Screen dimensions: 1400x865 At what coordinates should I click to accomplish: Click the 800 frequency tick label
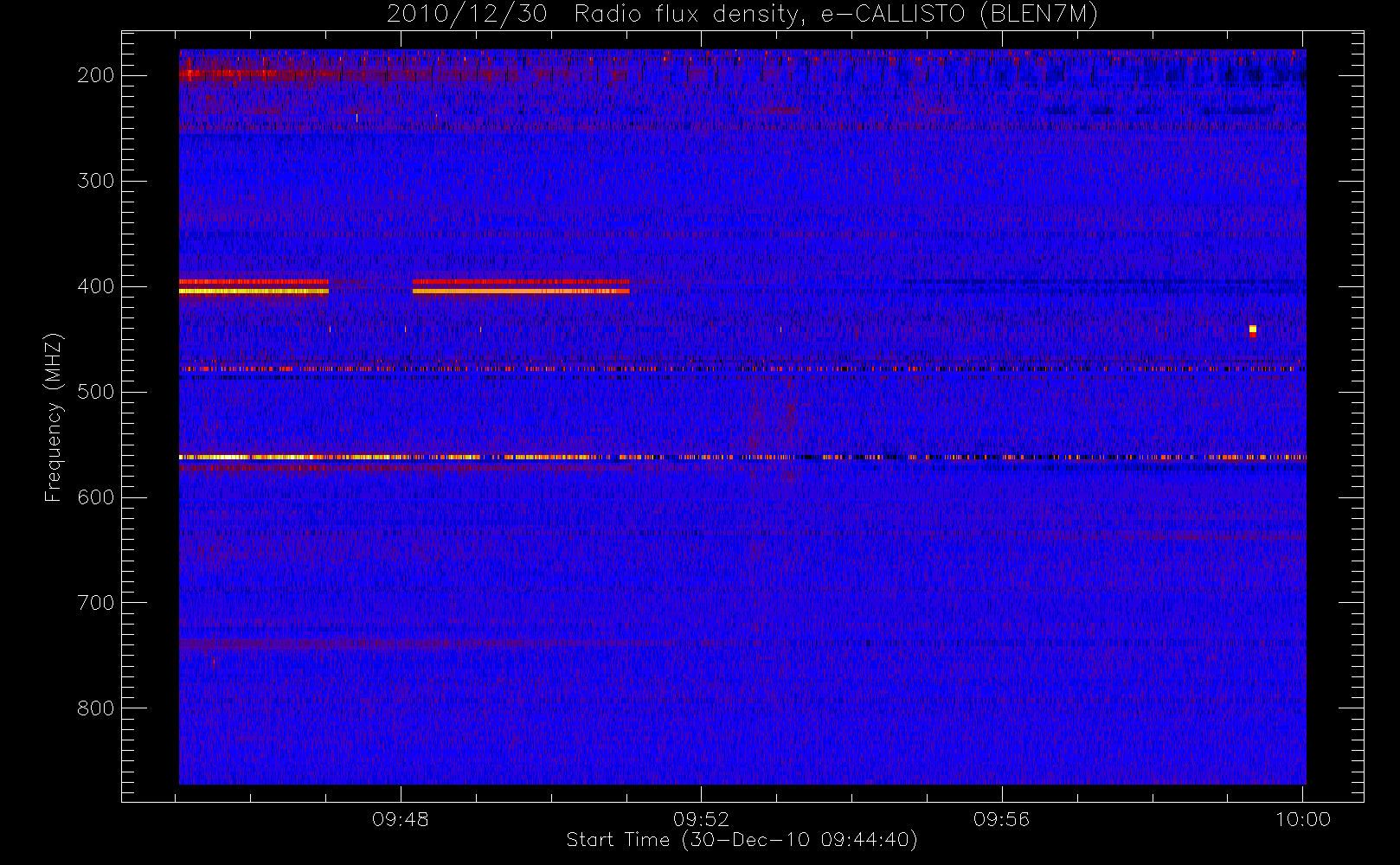pyautogui.click(x=96, y=708)
